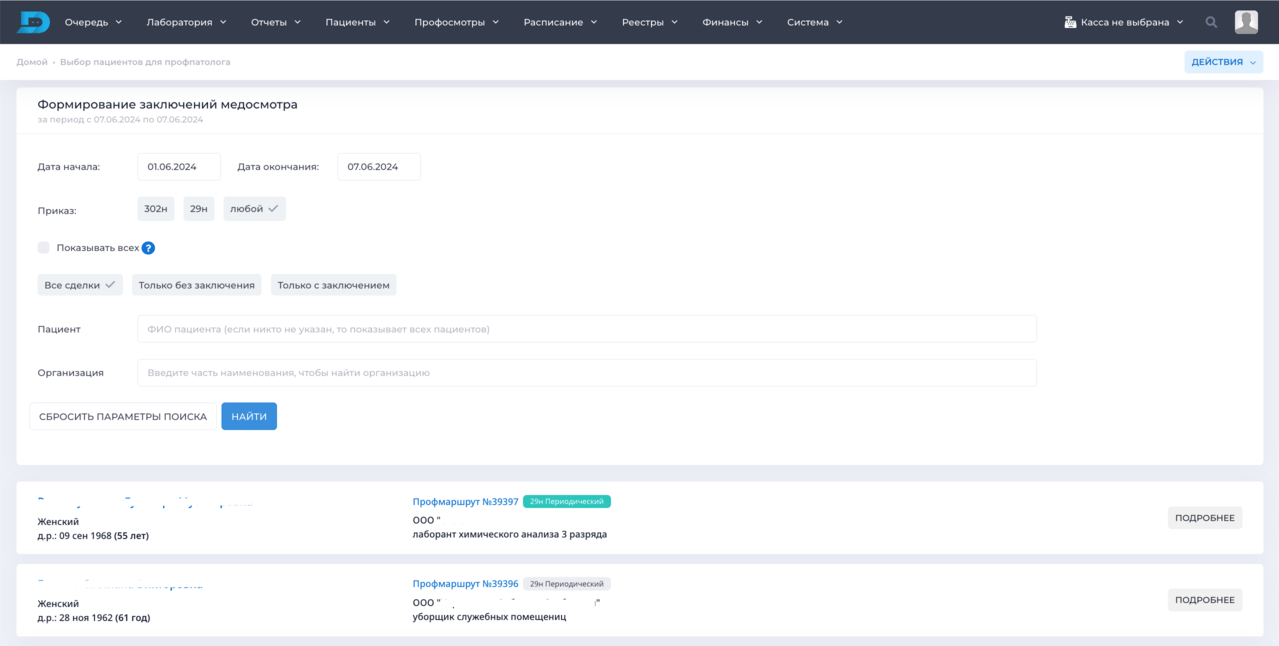Go to Домой breadcrumb
This screenshot has width=1279, height=646.
click(x=32, y=62)
